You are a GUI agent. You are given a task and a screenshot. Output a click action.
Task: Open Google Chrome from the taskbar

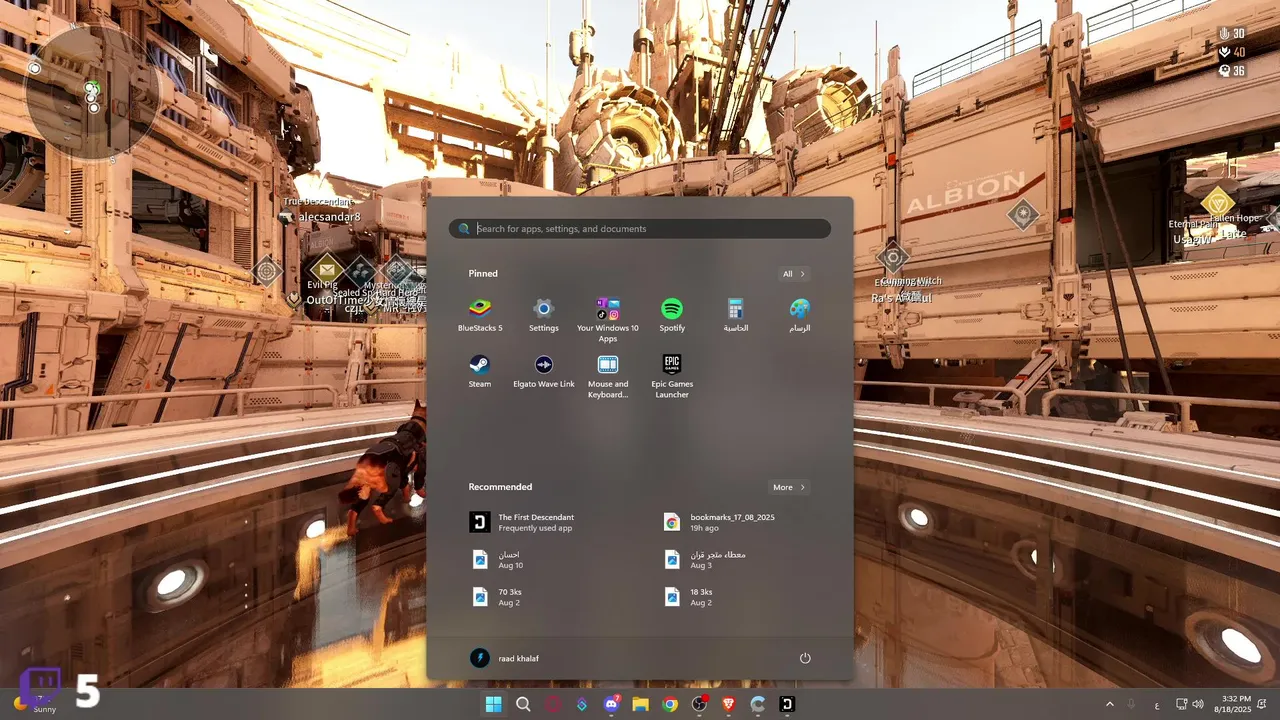(x=670, y=704)
